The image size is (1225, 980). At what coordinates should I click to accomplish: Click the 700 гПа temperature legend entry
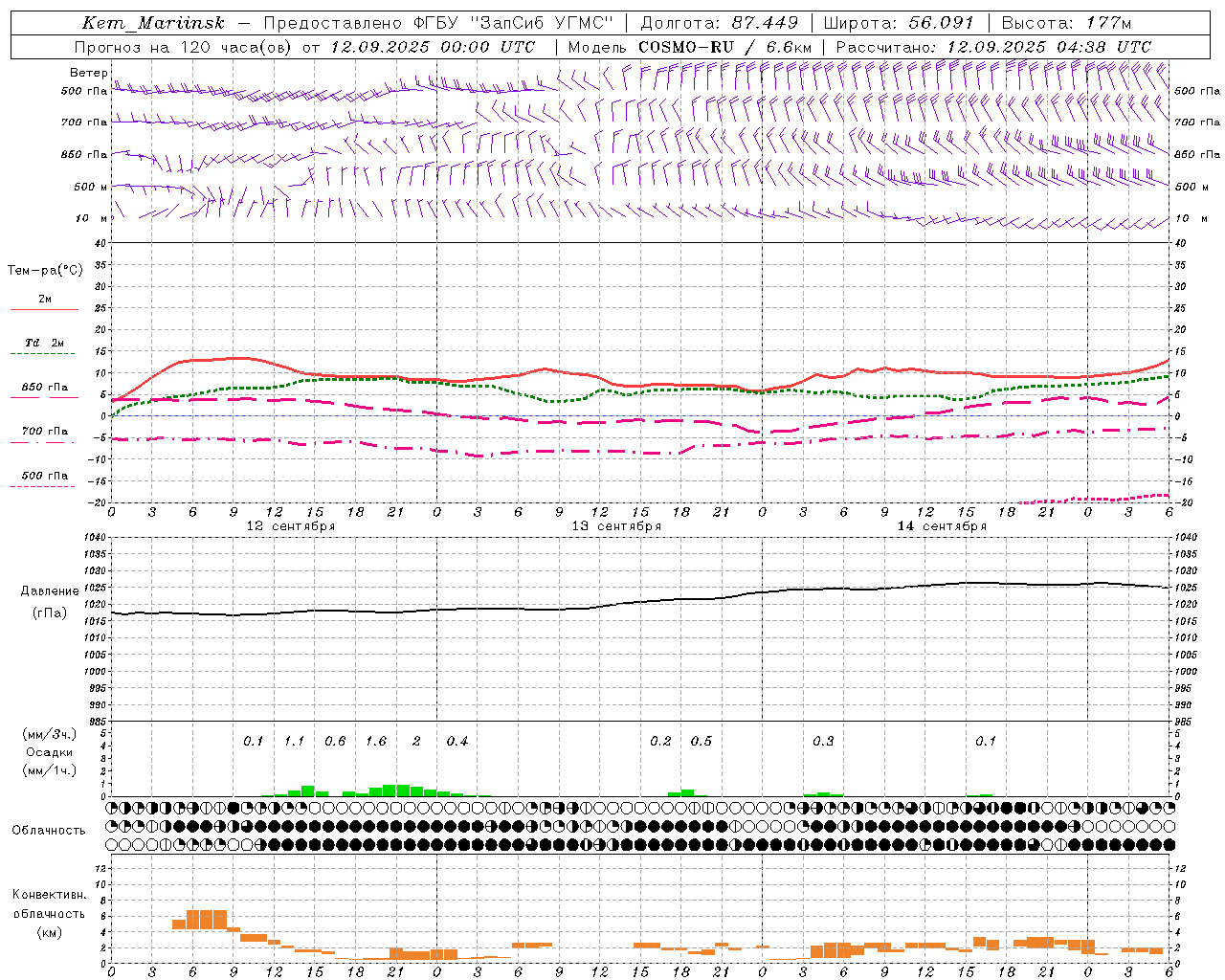[x=45, y=431]
